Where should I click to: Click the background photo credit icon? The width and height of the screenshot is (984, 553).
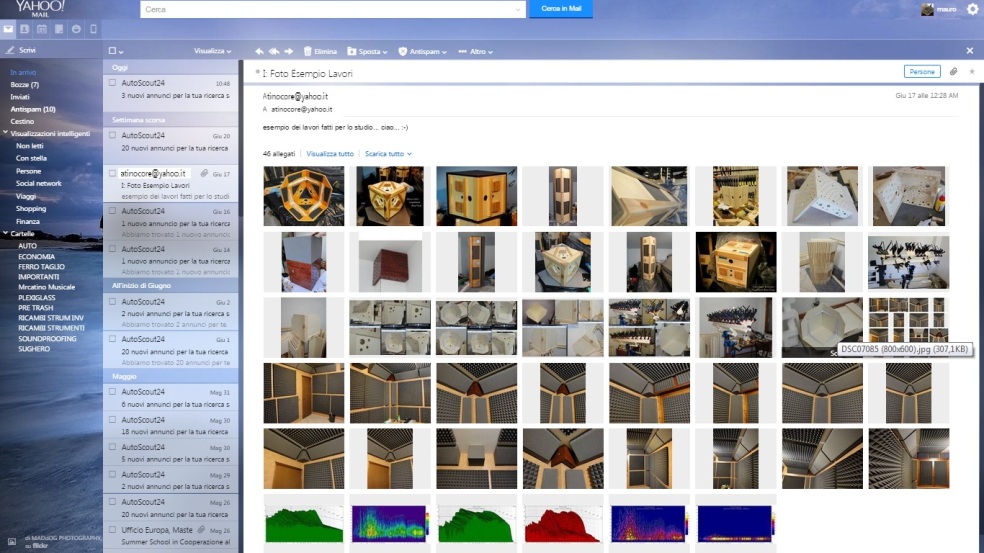pos(11,541)
